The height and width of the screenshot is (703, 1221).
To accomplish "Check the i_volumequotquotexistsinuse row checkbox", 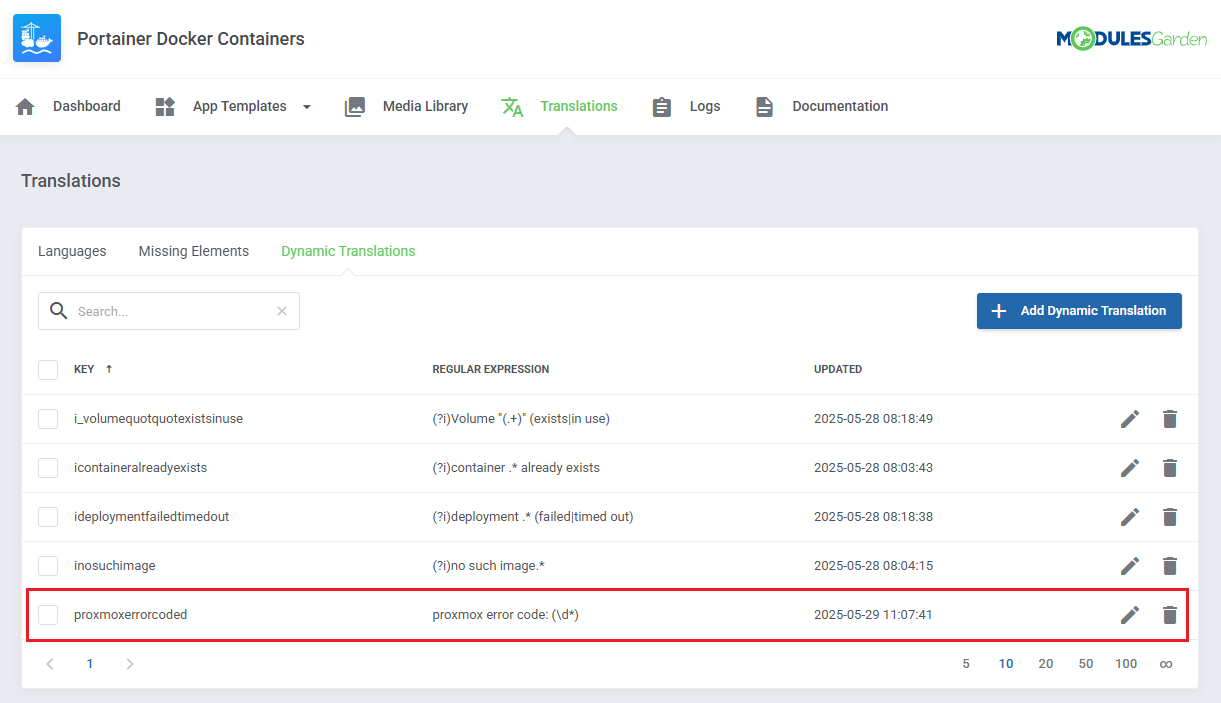I will tap(48, 419).
